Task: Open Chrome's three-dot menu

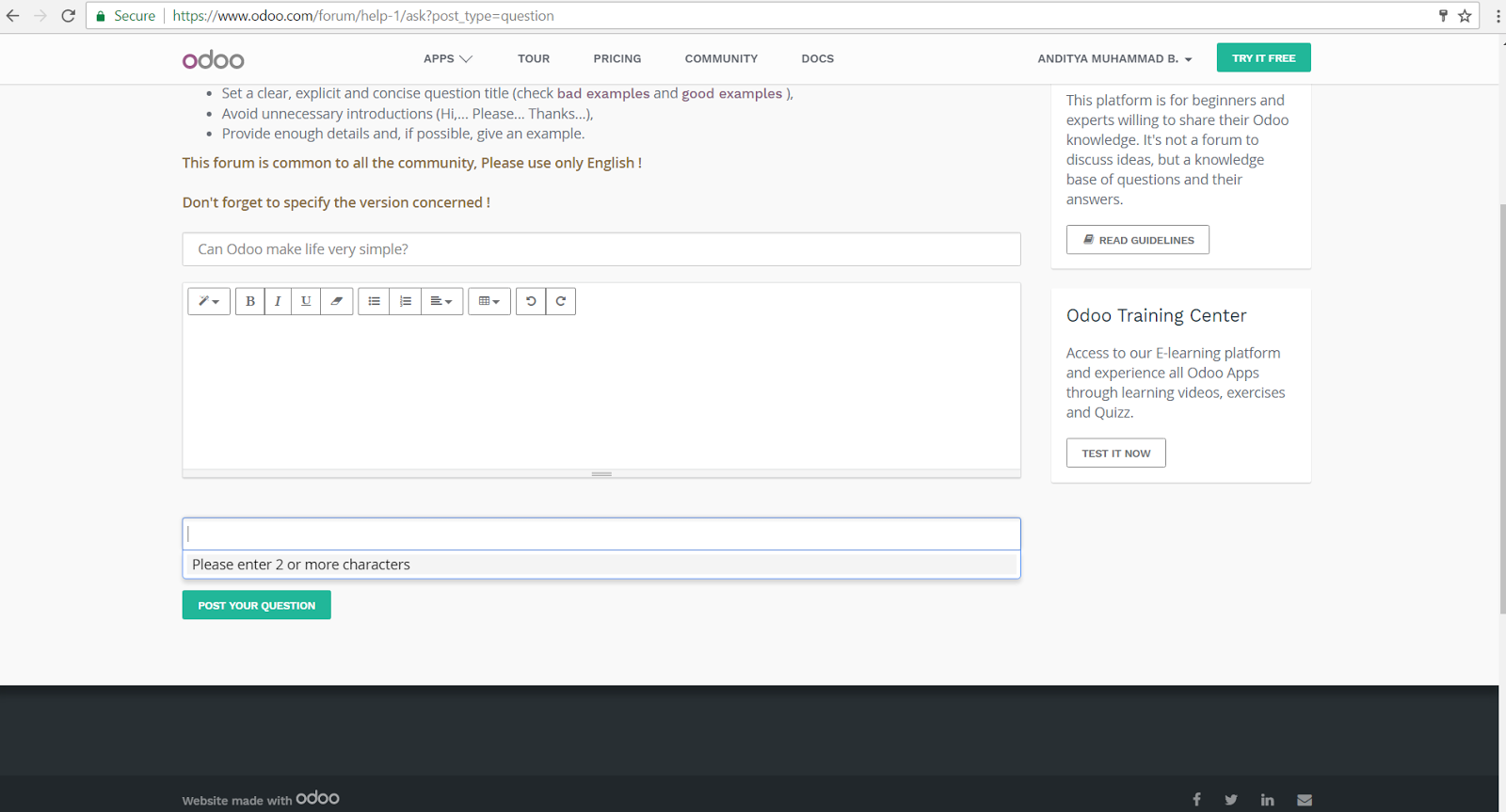Action: (x=1498, y=16)
